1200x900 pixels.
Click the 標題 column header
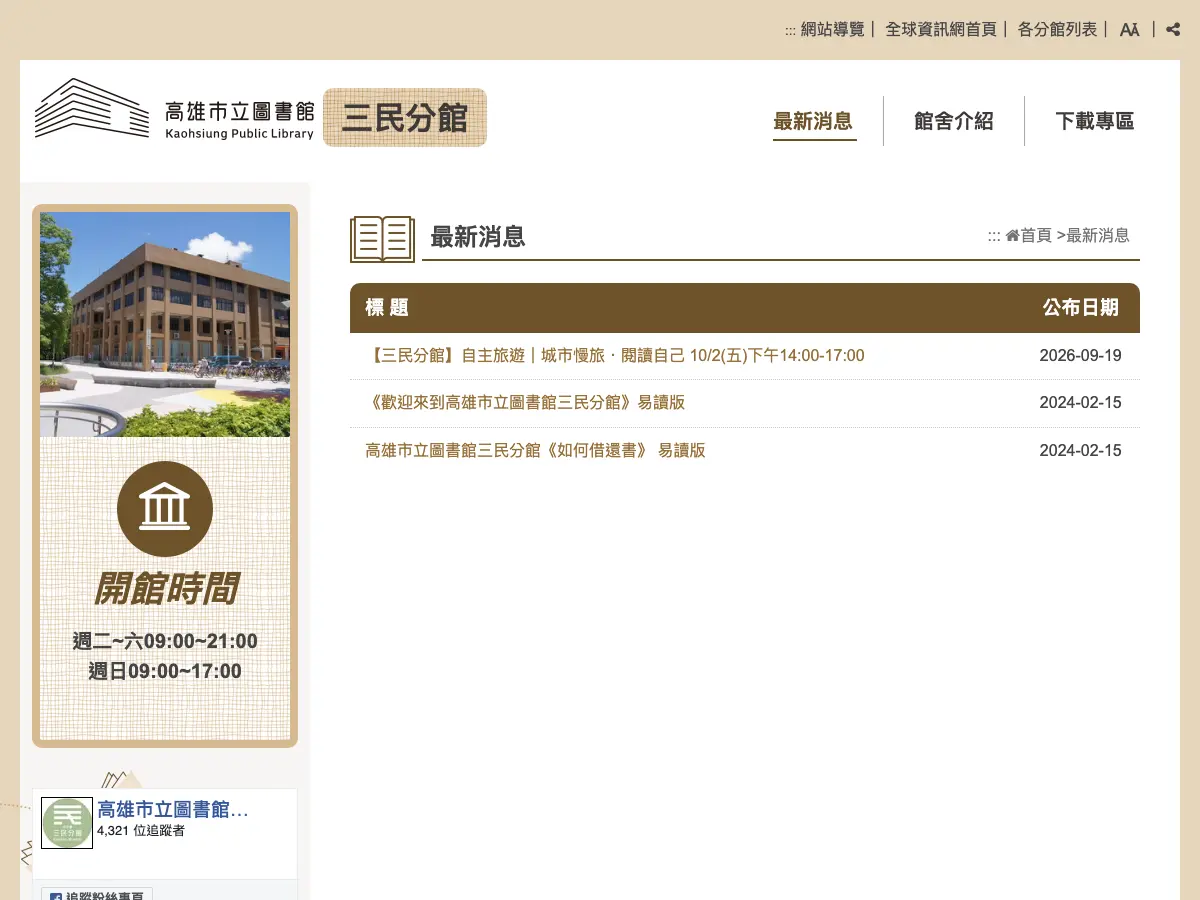387,308
